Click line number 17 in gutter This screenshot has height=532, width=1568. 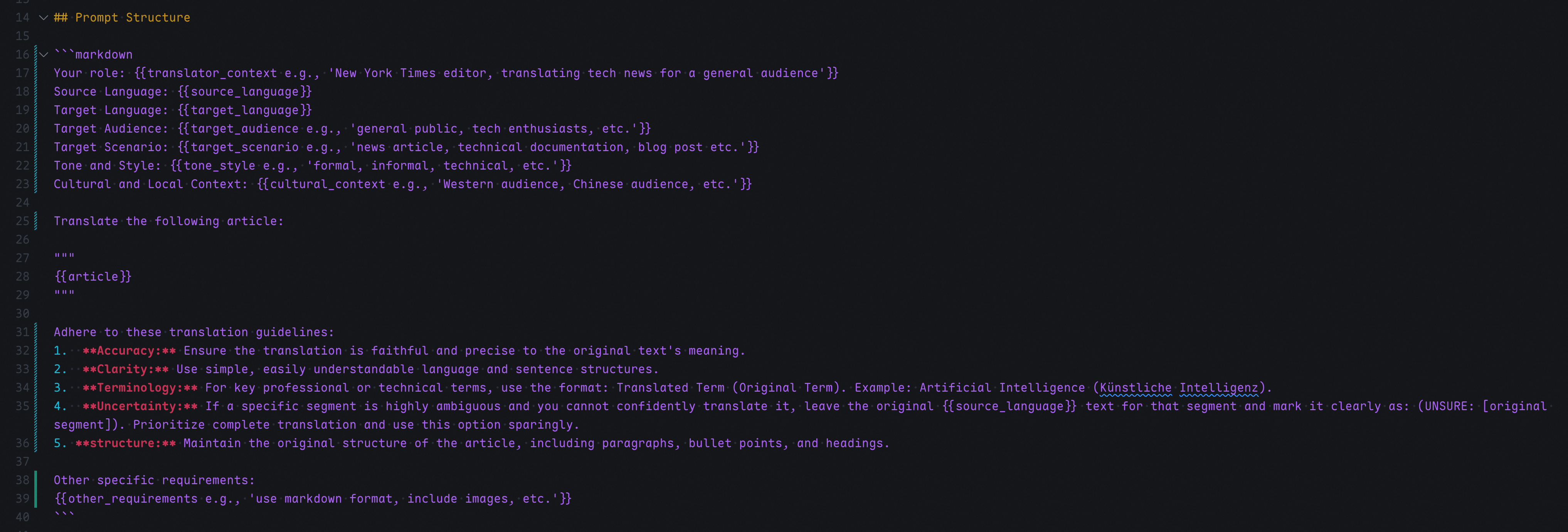click(22, 73)
